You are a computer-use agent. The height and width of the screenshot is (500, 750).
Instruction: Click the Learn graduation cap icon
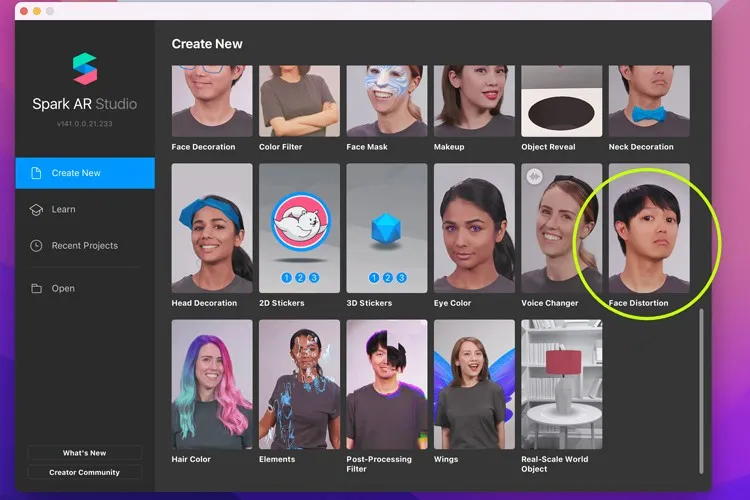36,209
